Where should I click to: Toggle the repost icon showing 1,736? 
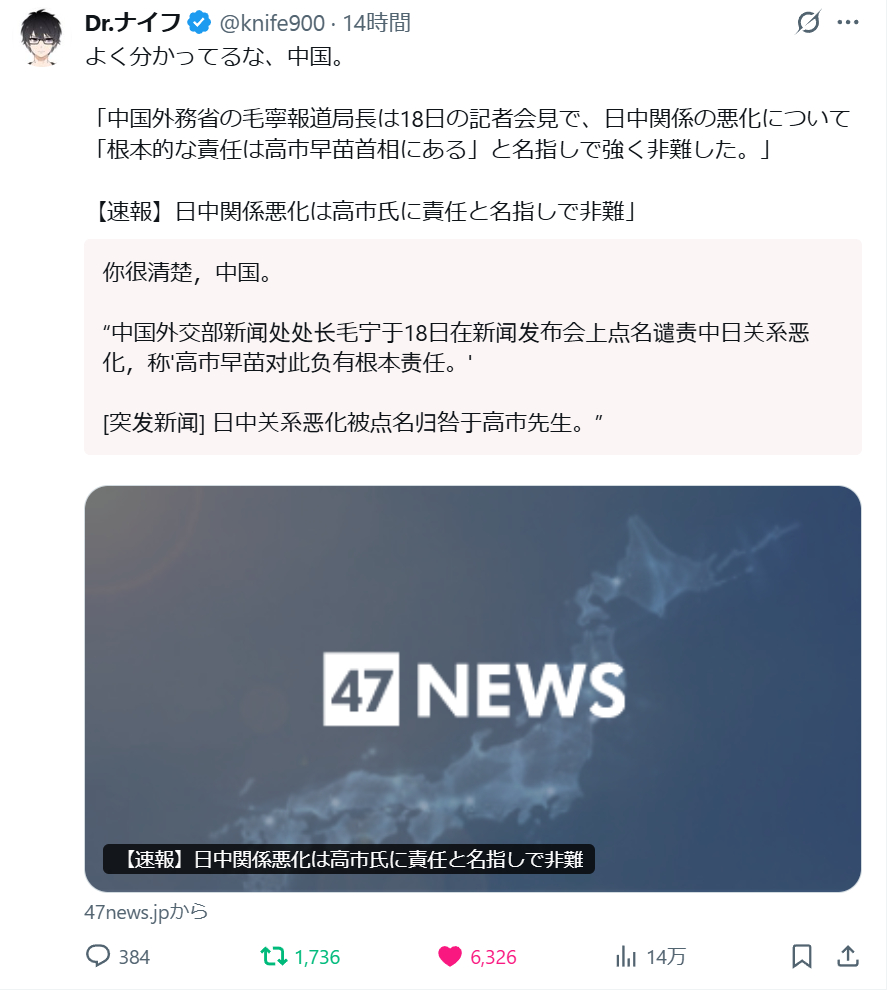tap(273, 956)
